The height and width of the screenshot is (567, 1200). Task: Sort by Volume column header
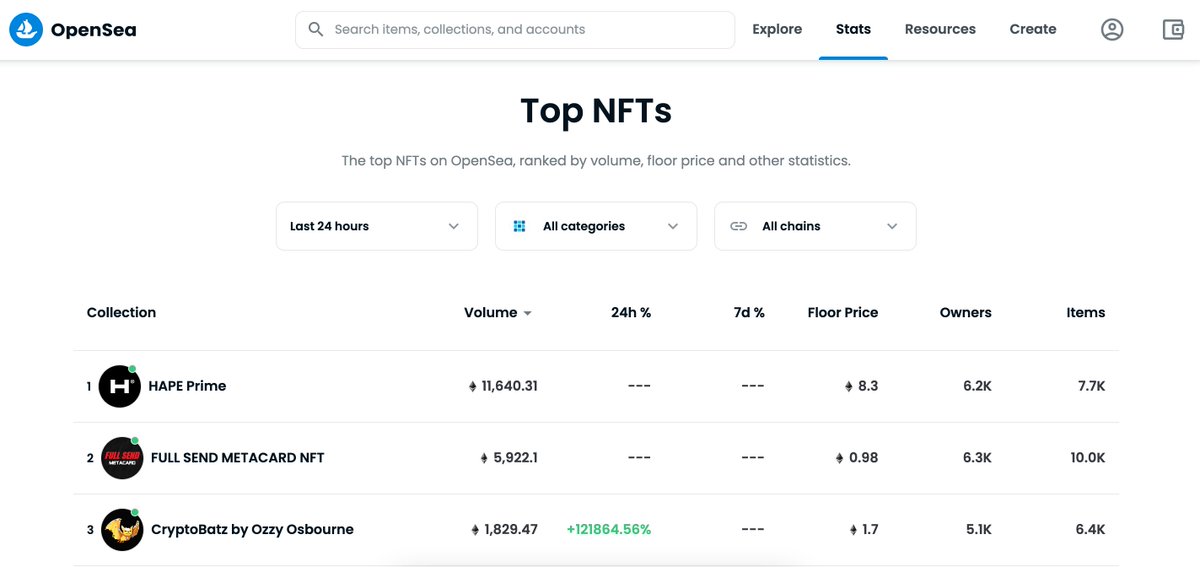[491, 313]
